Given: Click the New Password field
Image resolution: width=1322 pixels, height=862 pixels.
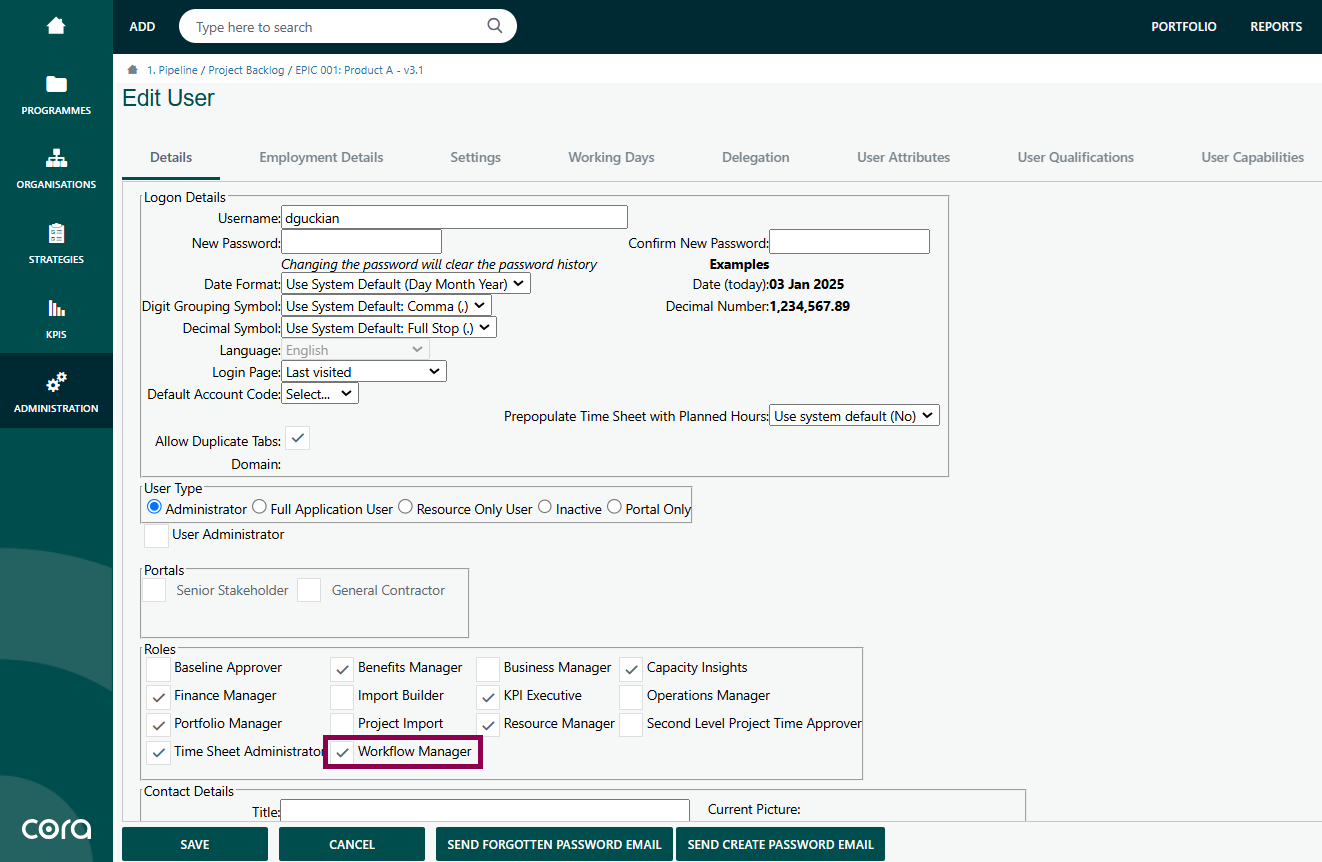Looking at the screenshot, I should (362, 242).
